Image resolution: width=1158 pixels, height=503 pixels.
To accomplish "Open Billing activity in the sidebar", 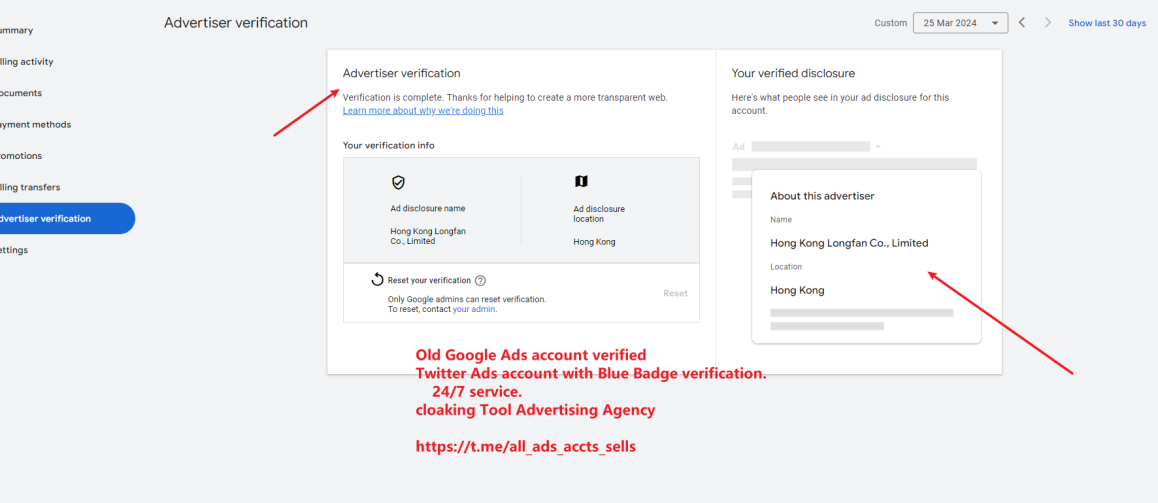I will (27, 62).
